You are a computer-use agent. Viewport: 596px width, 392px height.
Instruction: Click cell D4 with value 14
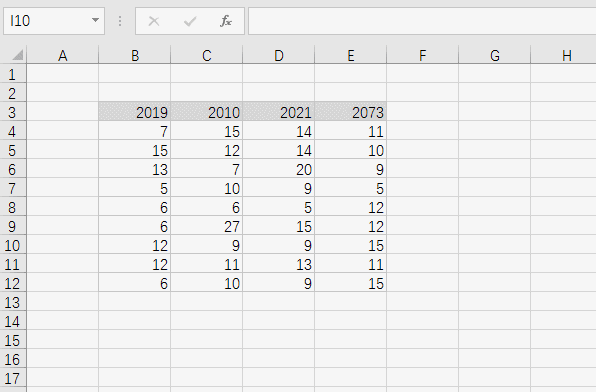coord(279,131)
